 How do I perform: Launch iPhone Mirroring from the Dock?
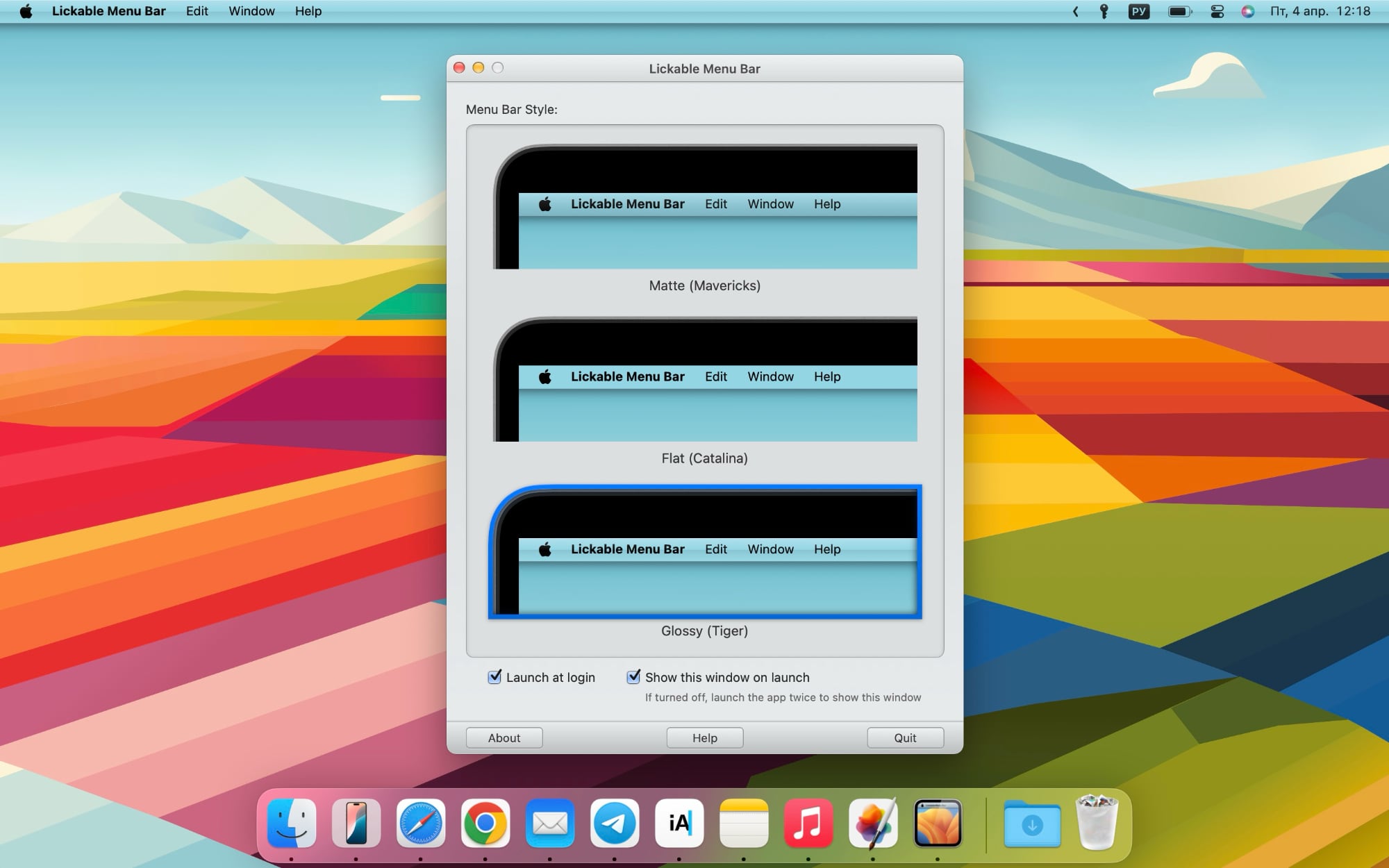[x=356, y=824]
